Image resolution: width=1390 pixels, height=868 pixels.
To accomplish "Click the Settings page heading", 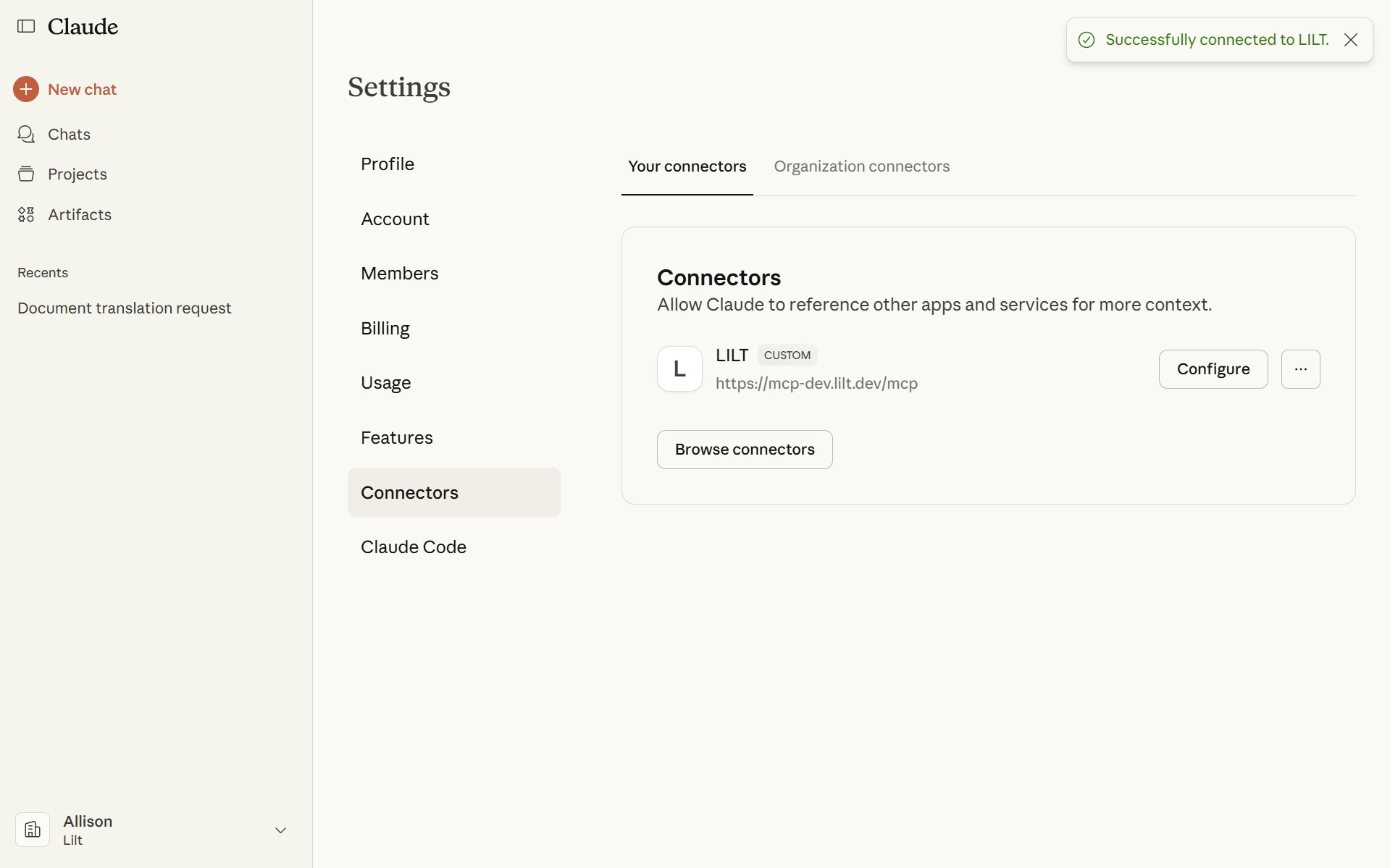I will point(399,87).
